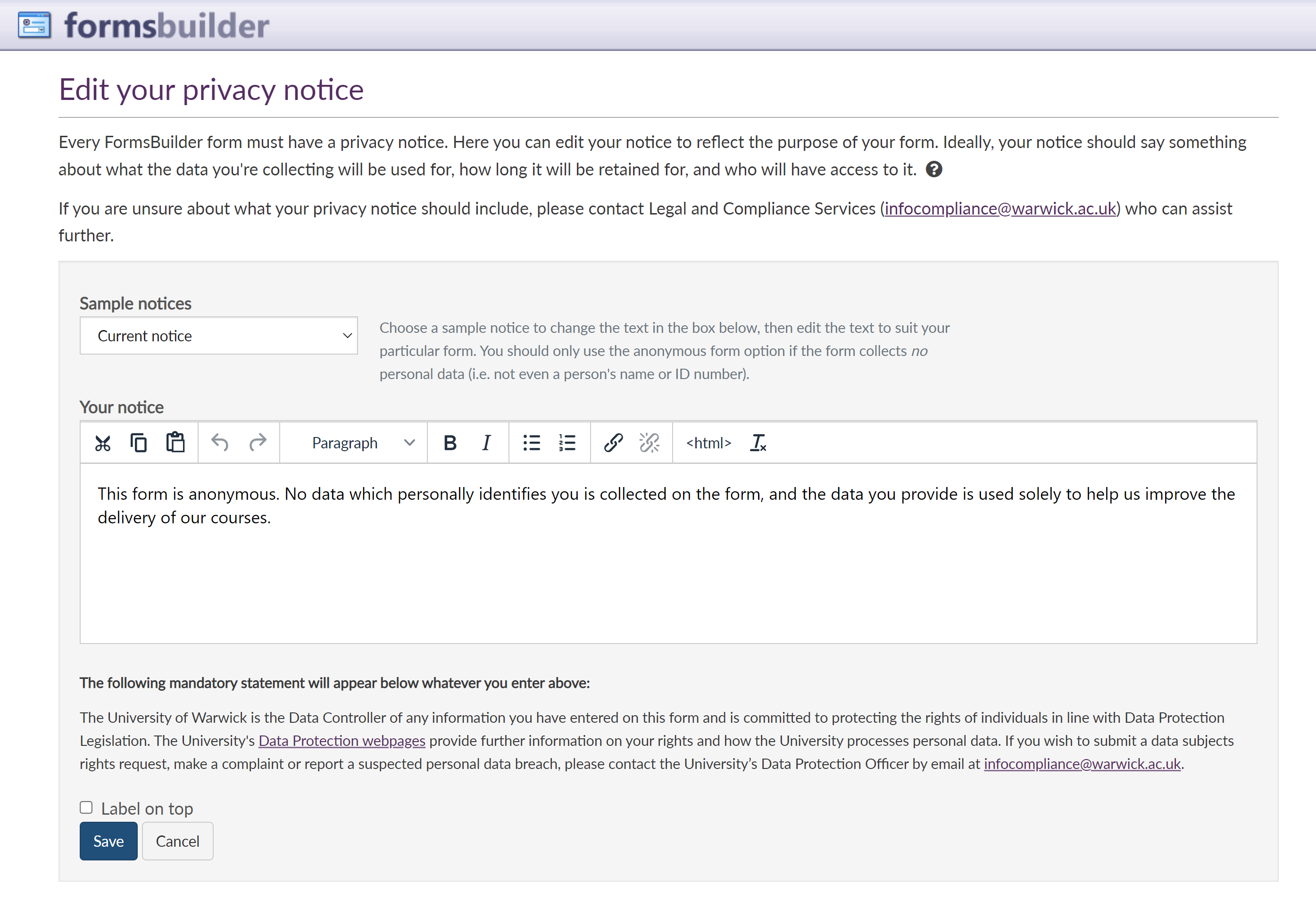Expand the Sample notices dropdown
1316x917 pixels.
(218, 336)
